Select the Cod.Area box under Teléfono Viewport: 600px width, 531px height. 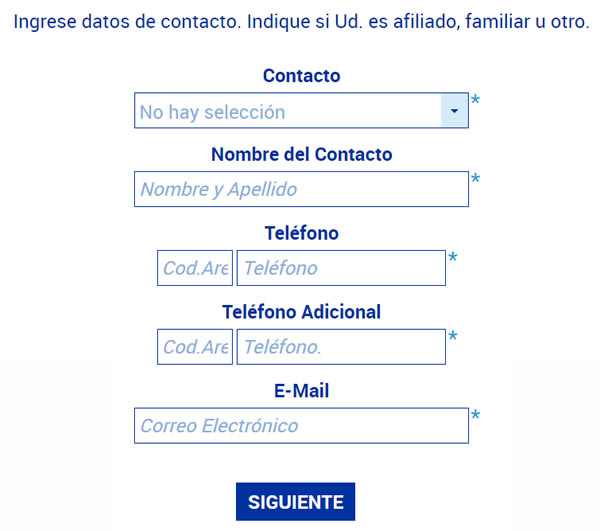195,268
